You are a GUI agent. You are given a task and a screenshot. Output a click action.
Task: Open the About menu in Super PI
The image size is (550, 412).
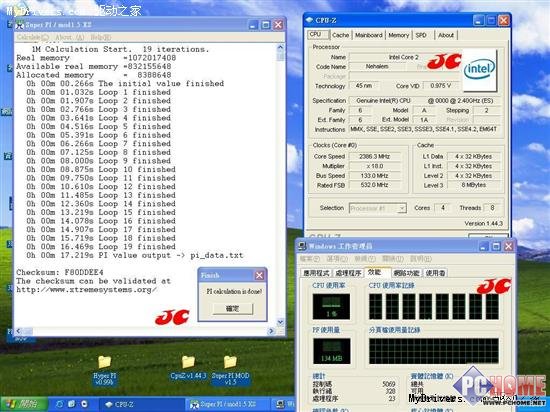point(69,37)
